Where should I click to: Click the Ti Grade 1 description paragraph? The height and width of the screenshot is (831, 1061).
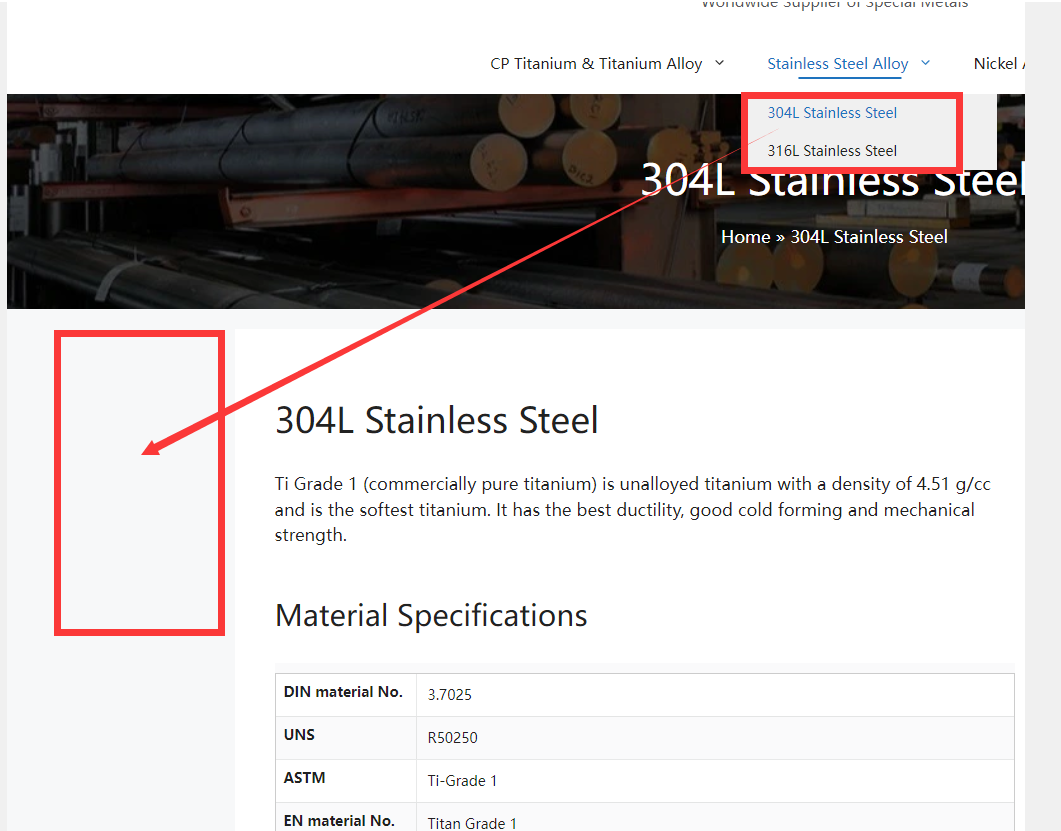click(x=633, y=510)
